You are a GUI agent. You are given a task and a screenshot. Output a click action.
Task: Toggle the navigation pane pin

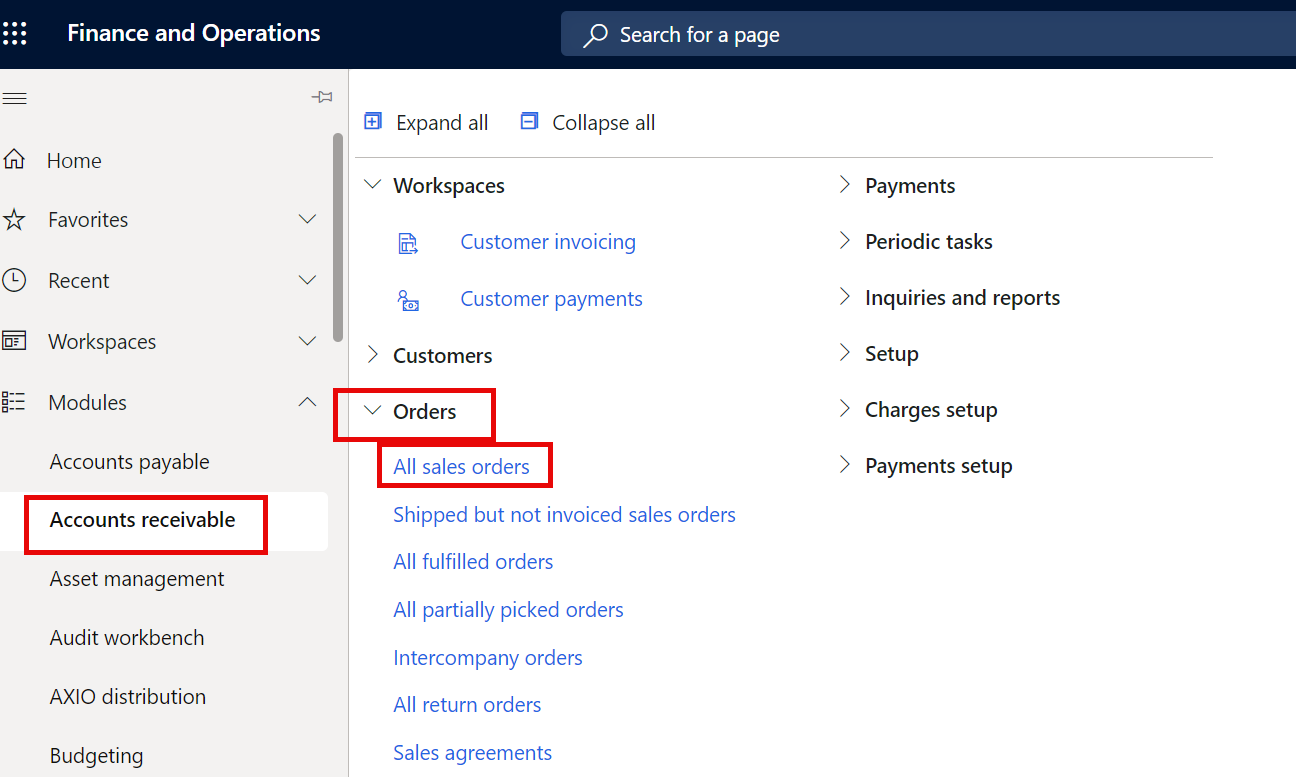click(x=322, y=97)
